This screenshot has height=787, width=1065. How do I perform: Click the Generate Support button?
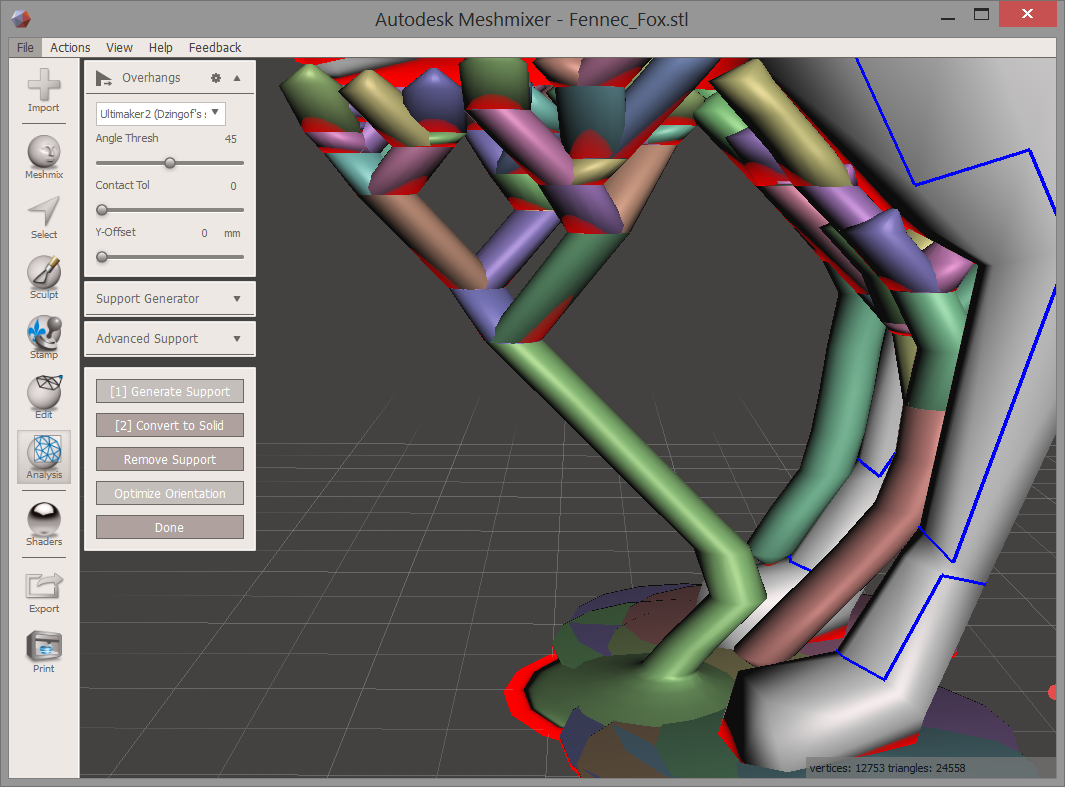170,391
